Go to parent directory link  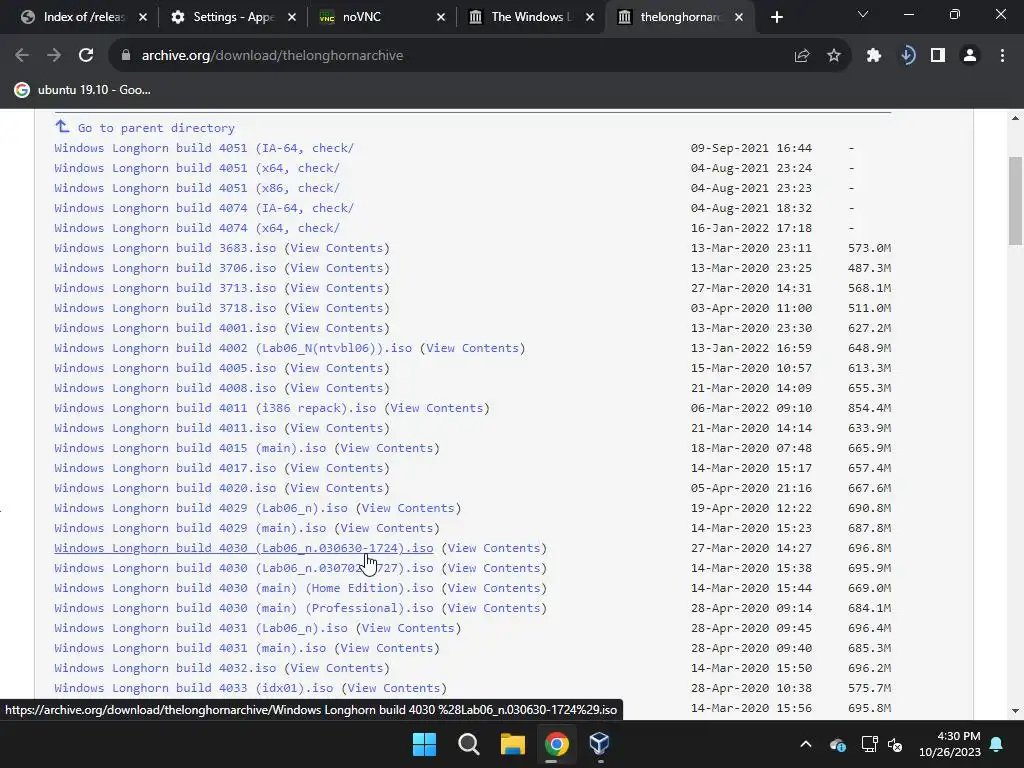coord(156,128)
